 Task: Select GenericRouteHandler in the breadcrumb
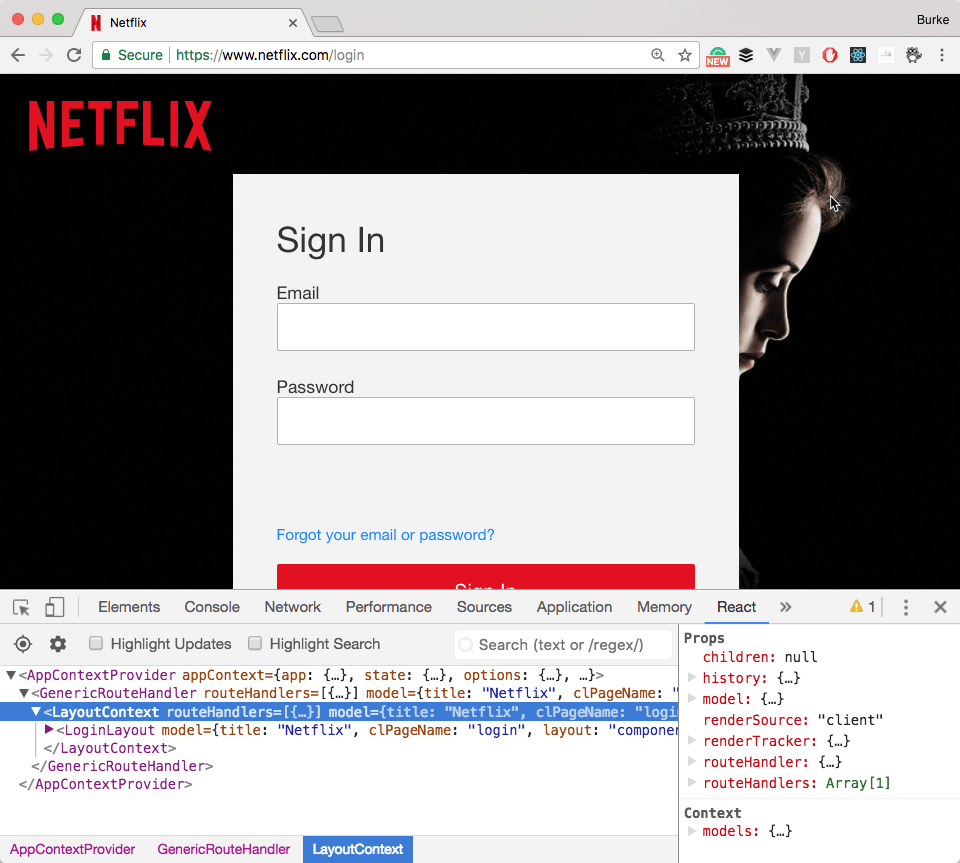coord(223,850)
